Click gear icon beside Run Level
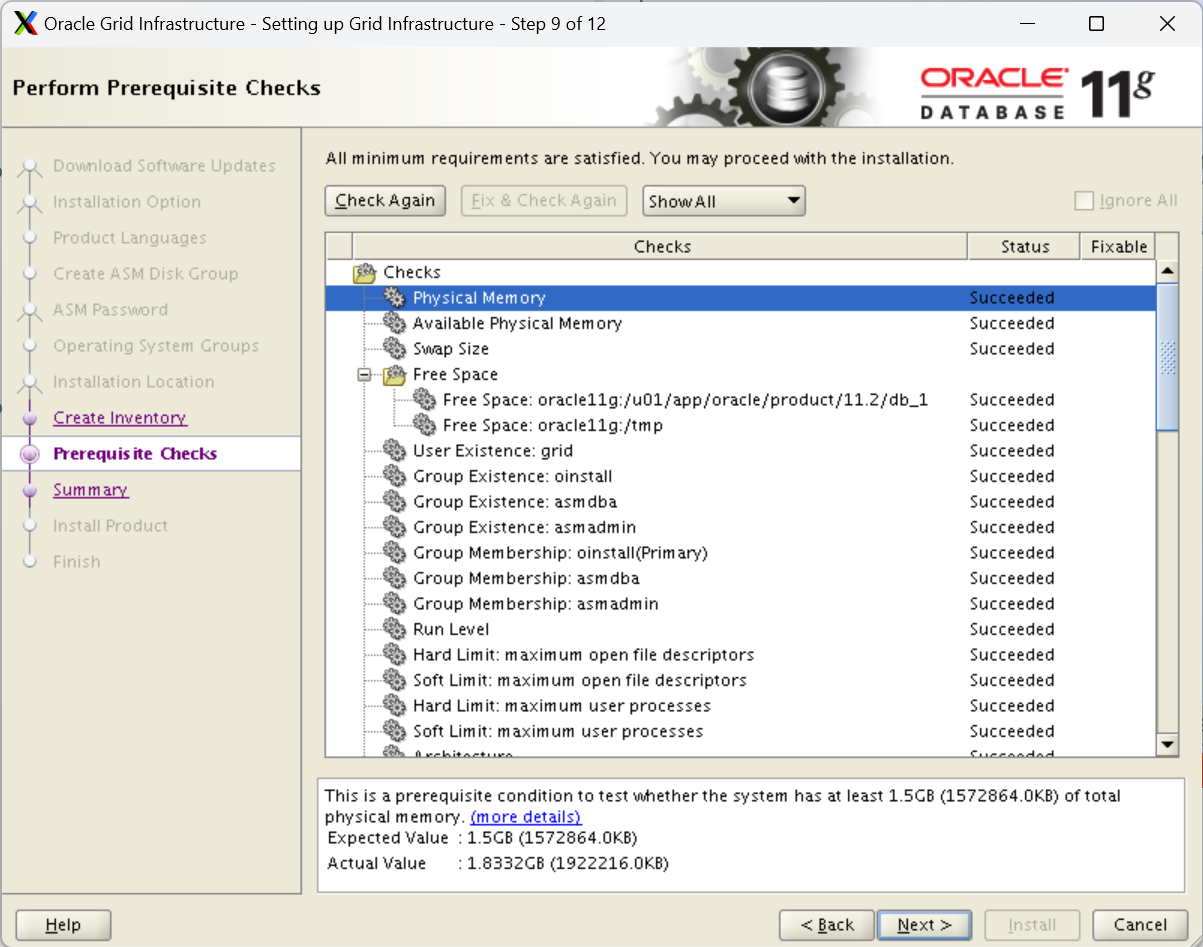This screenshot has height=947, width=1203. 396,629
